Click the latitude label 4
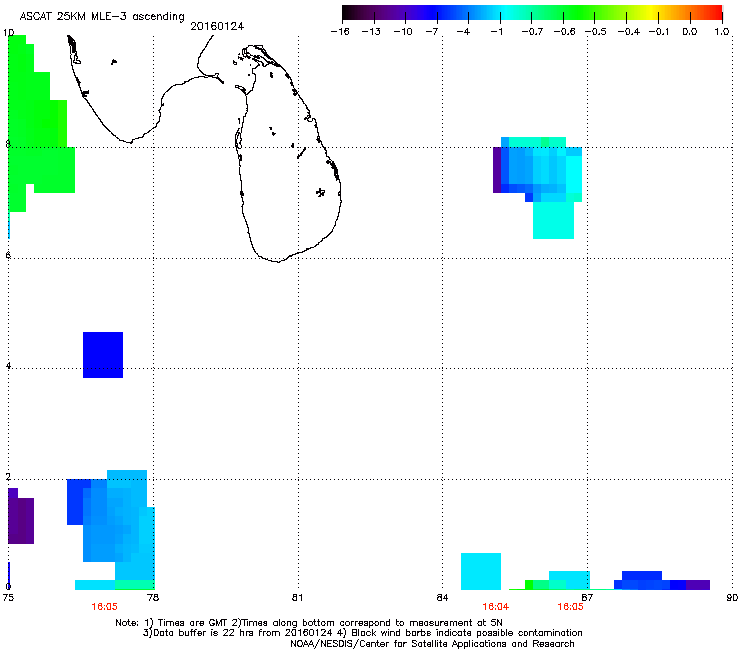The width and height of the screenshot is (740, 650). 8,366
